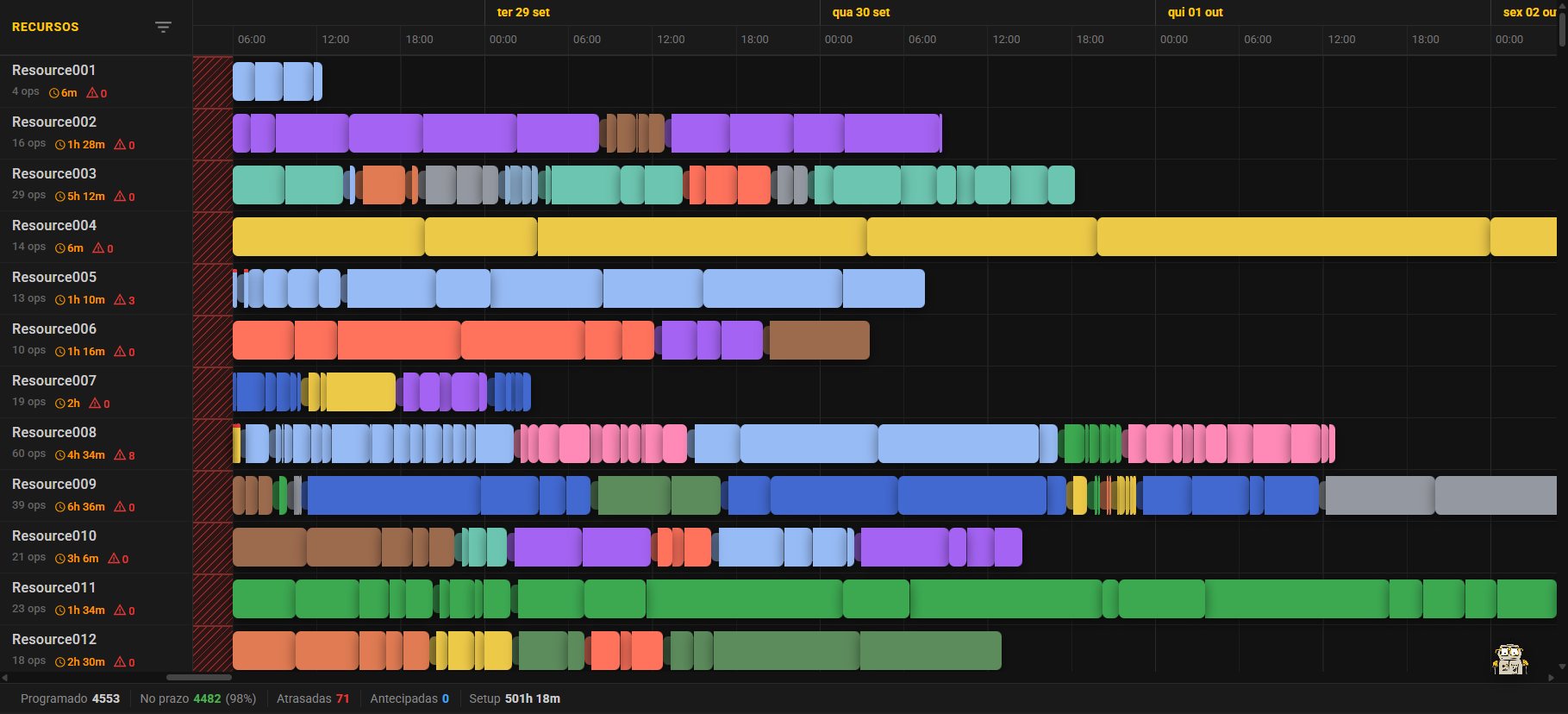
Task: Click the Antecipadas 0 status entry
Action: pos(409,698)
